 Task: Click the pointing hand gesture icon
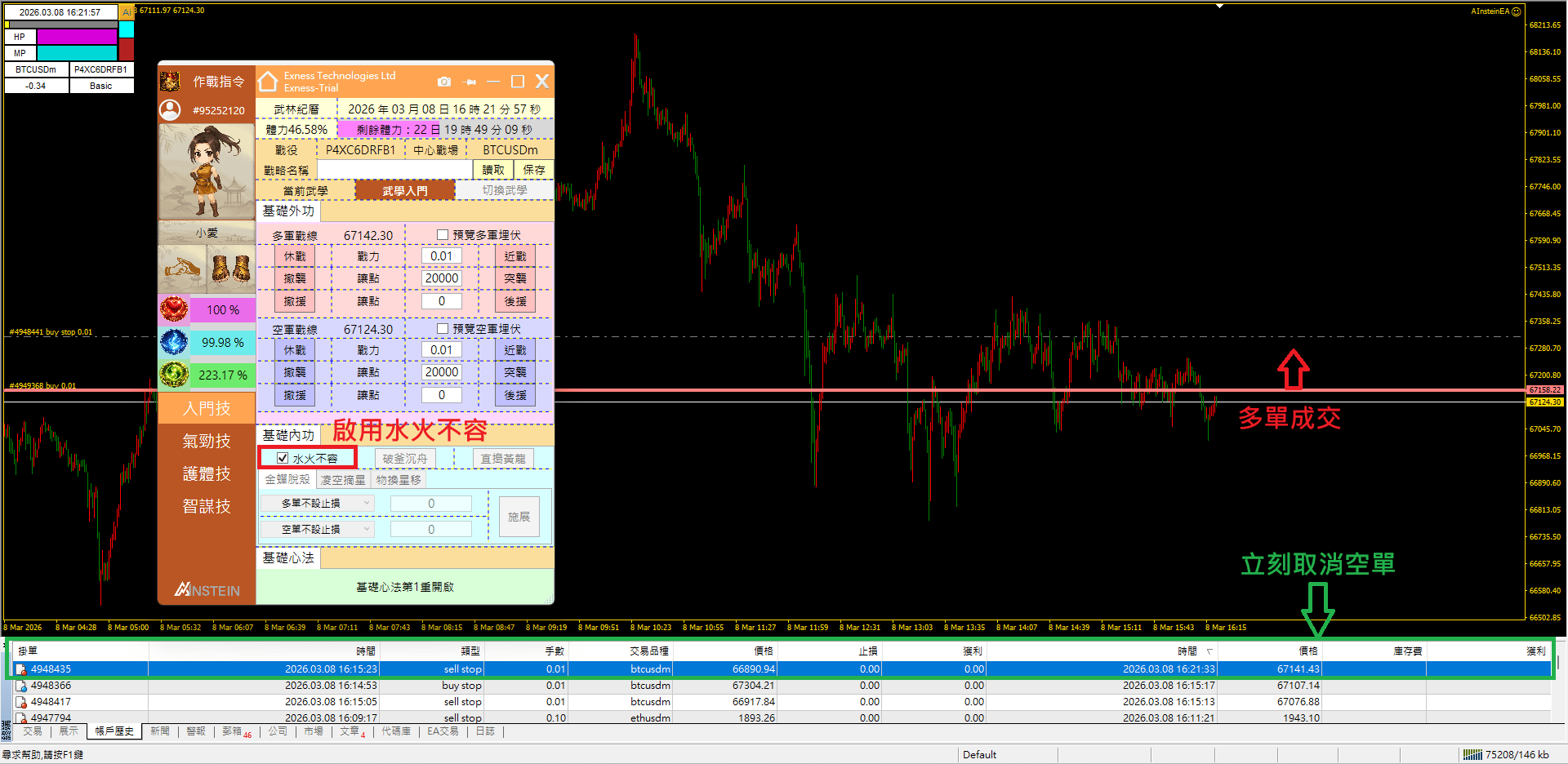(x=182, y=268)
